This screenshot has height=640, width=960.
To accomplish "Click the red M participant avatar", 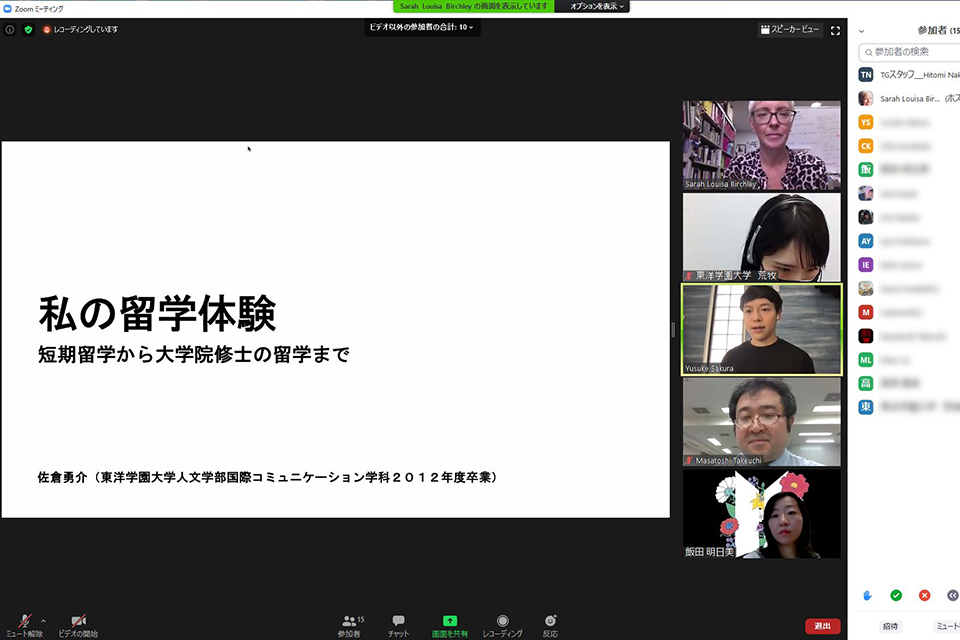I will (866, 312).
